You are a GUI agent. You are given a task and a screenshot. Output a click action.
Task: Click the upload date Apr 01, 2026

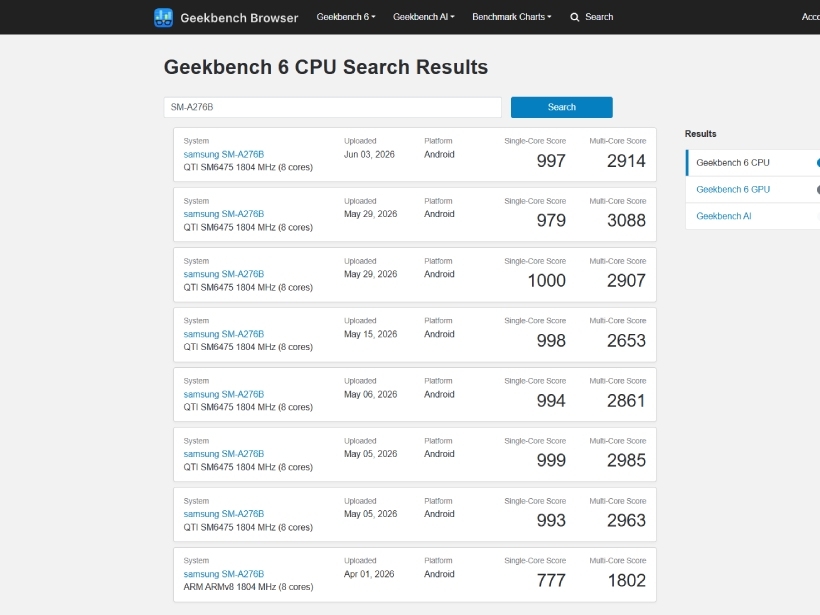click(369, 574)
